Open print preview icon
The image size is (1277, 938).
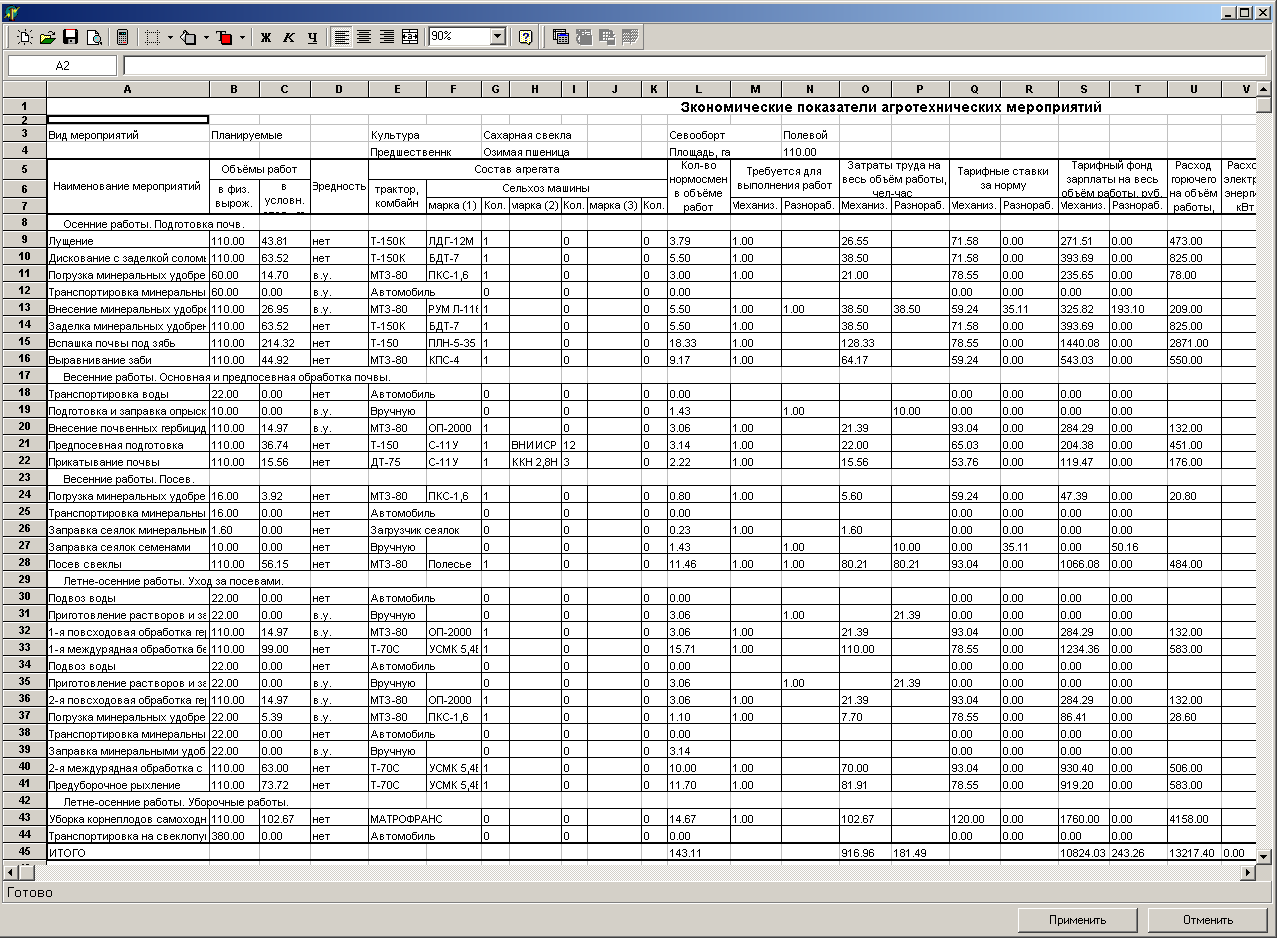click(x=94, y=37)
